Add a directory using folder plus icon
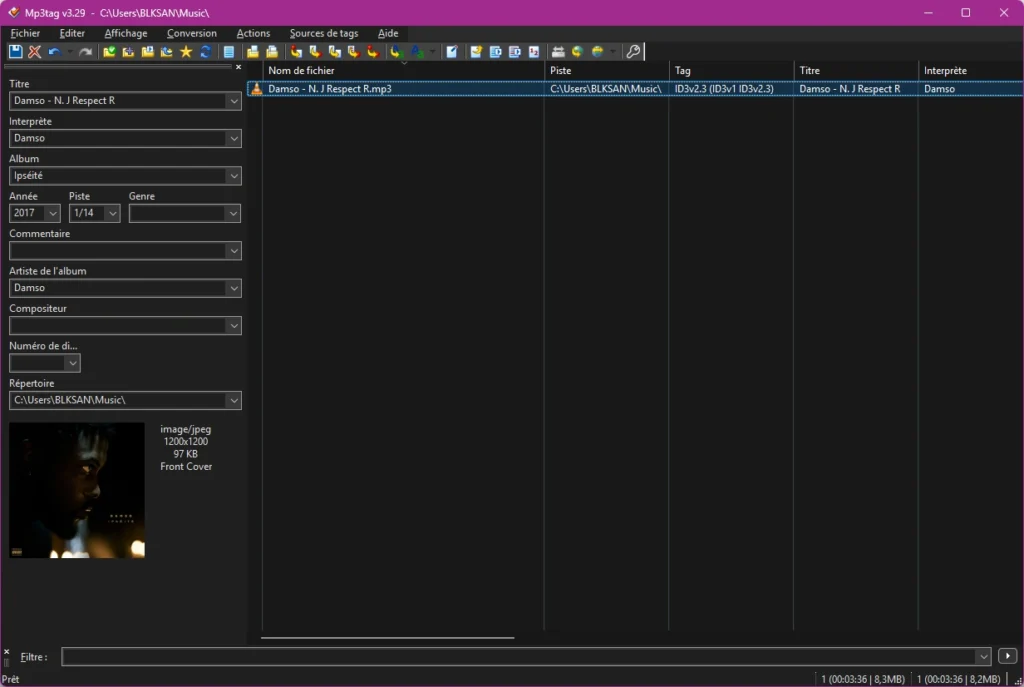The width and height of the screenshot is (1024, 687). [x=129, y=52]
